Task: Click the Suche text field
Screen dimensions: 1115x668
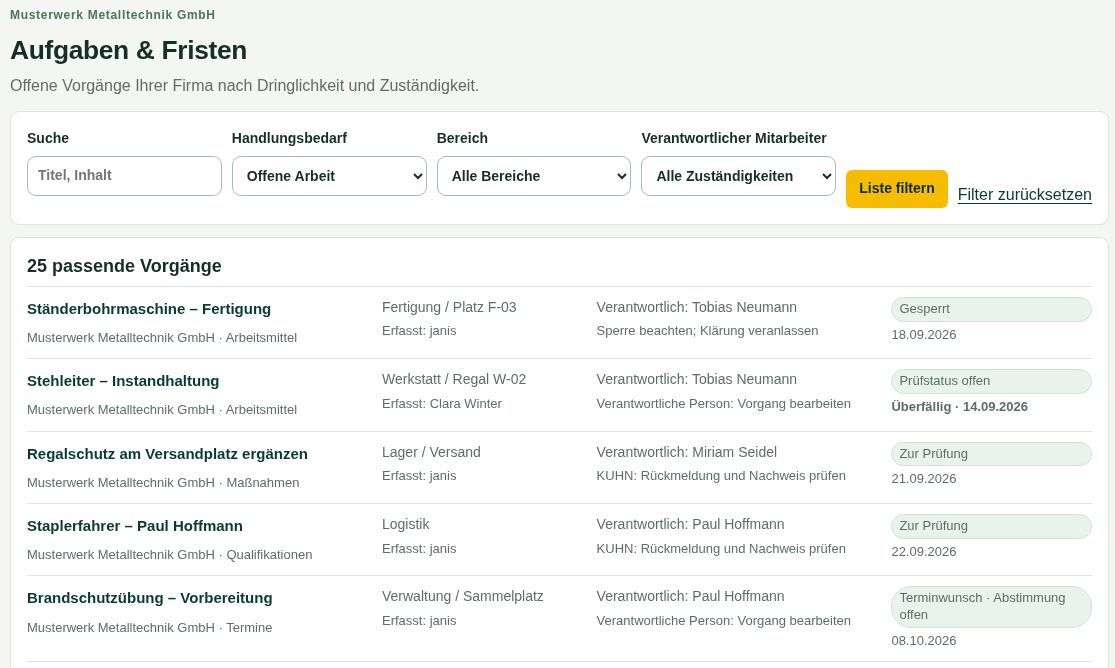Action: [x=124, y=176]
